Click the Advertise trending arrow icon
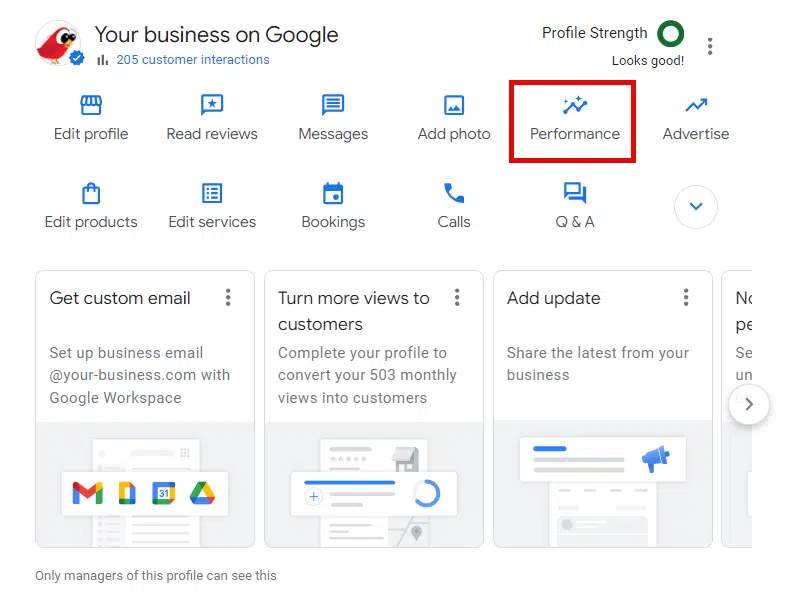This screenshot has height=604, width=786. click(696, 105)
